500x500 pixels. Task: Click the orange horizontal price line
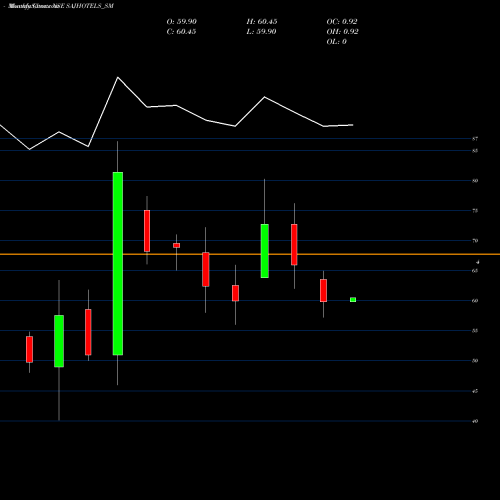click(x=250, y=254)
